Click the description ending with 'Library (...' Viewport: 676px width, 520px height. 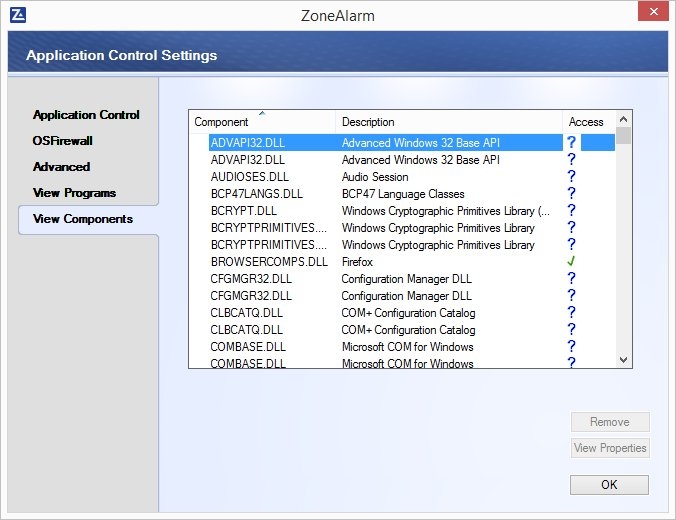point(445,210)
